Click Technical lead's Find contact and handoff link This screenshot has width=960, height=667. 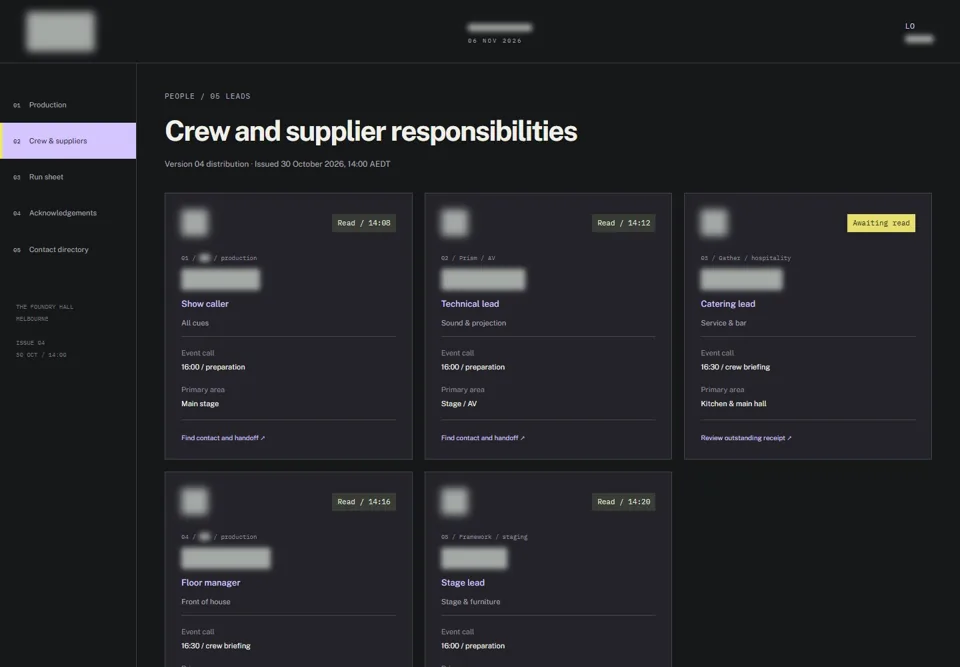pyautogui.click(x=482, y=438)
